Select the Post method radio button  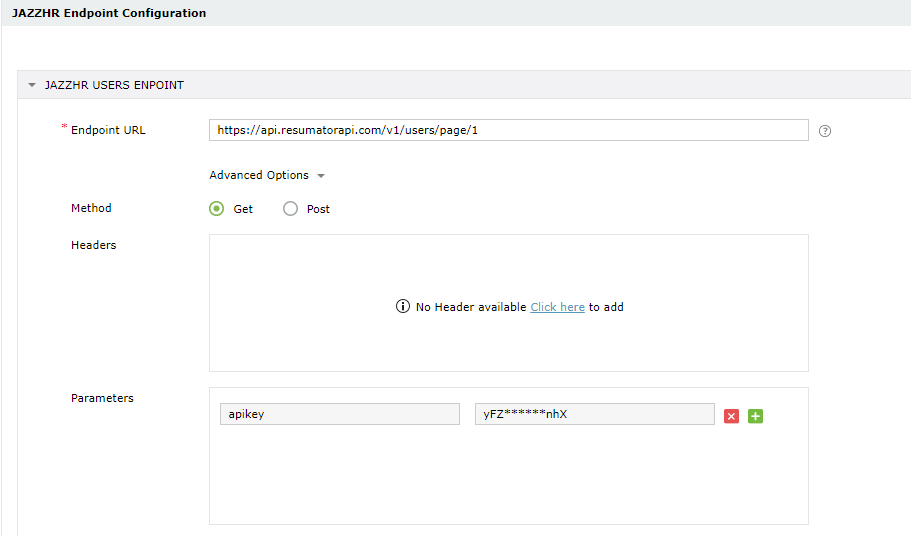click(290, 208)
